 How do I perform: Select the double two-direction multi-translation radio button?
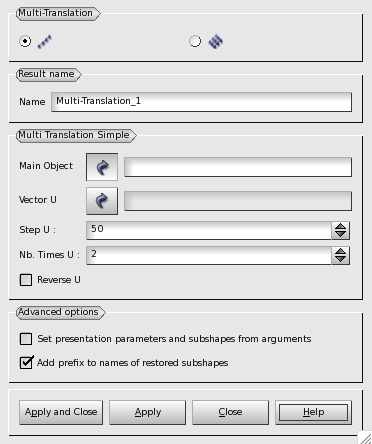tap(195, 41)
